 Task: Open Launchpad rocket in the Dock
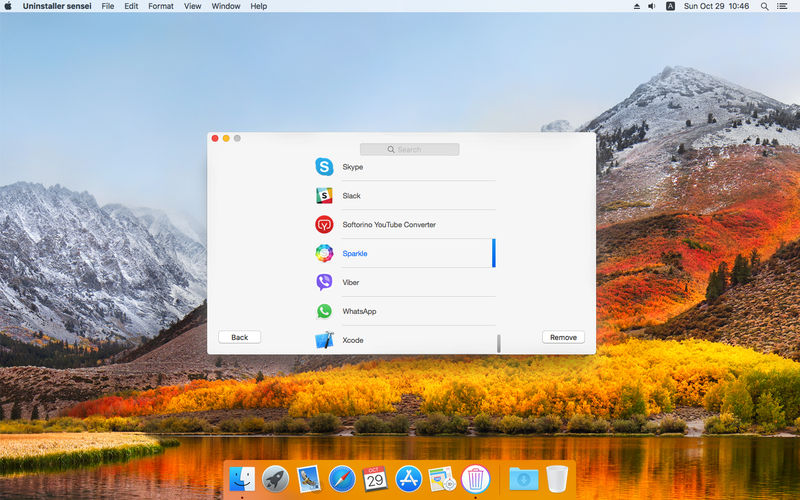pos(275,479)
